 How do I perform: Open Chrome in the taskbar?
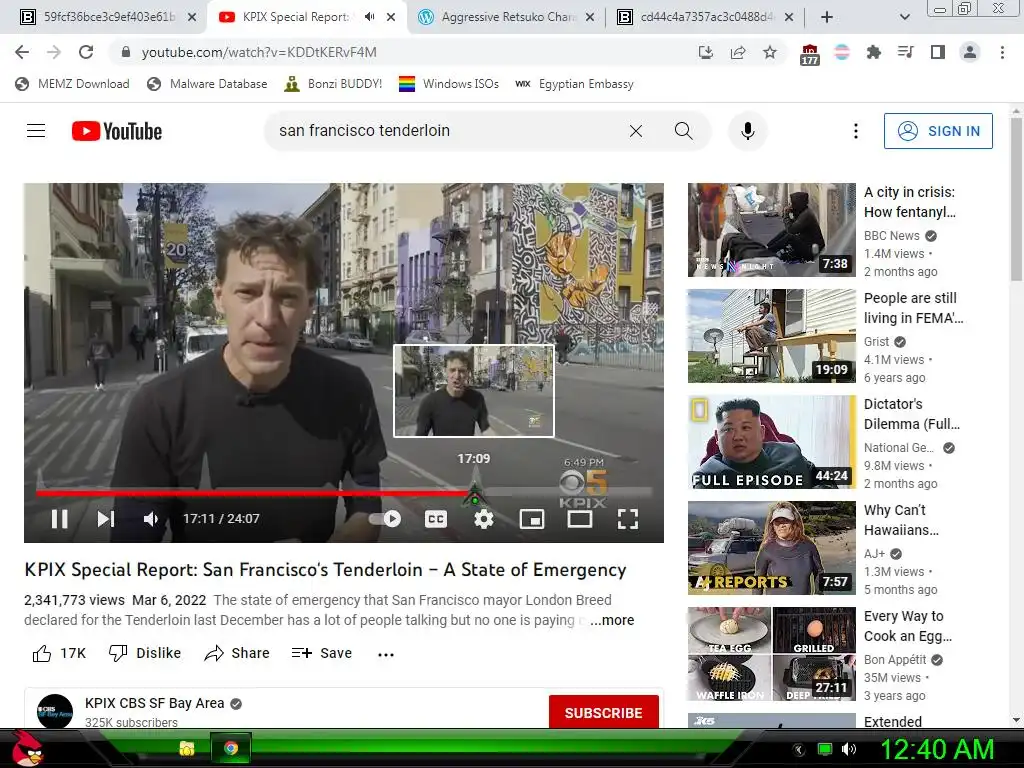click(x=231, y=748)
